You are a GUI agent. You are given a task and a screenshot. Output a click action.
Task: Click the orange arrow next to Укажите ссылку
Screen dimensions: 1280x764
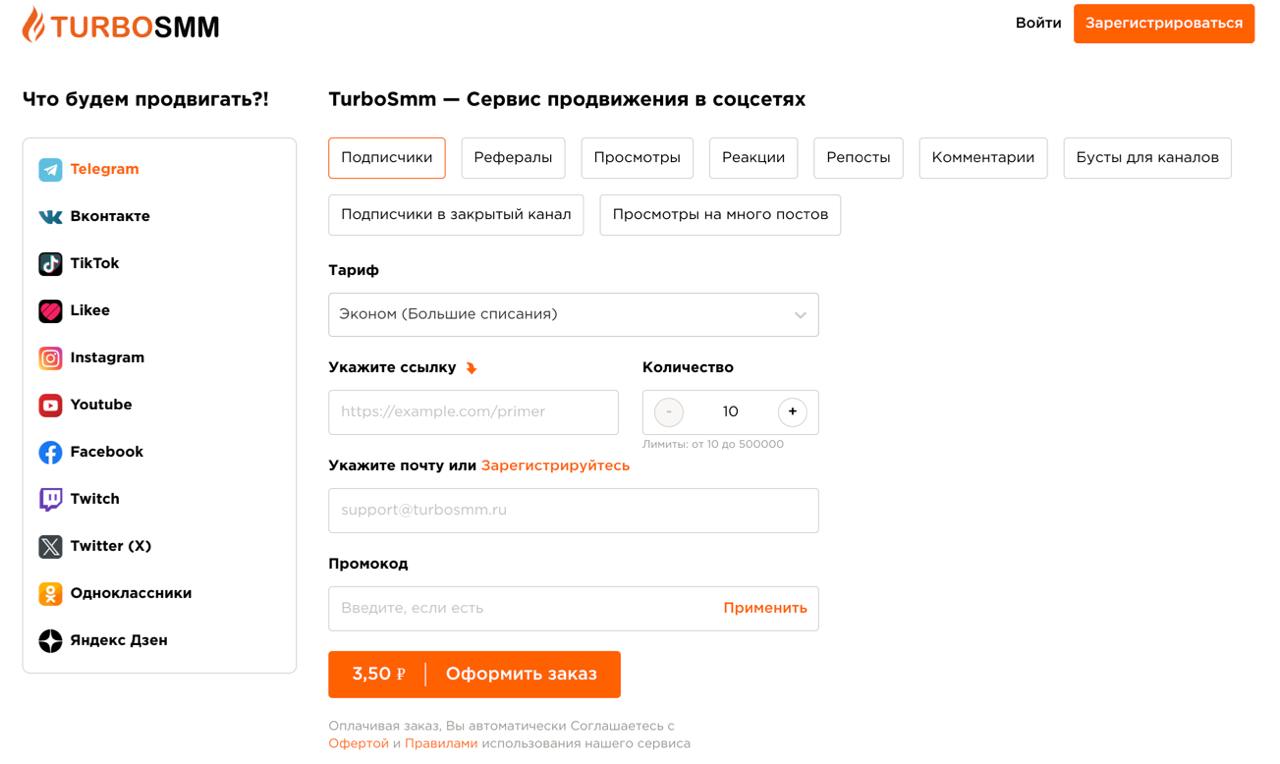click(471, 368)
